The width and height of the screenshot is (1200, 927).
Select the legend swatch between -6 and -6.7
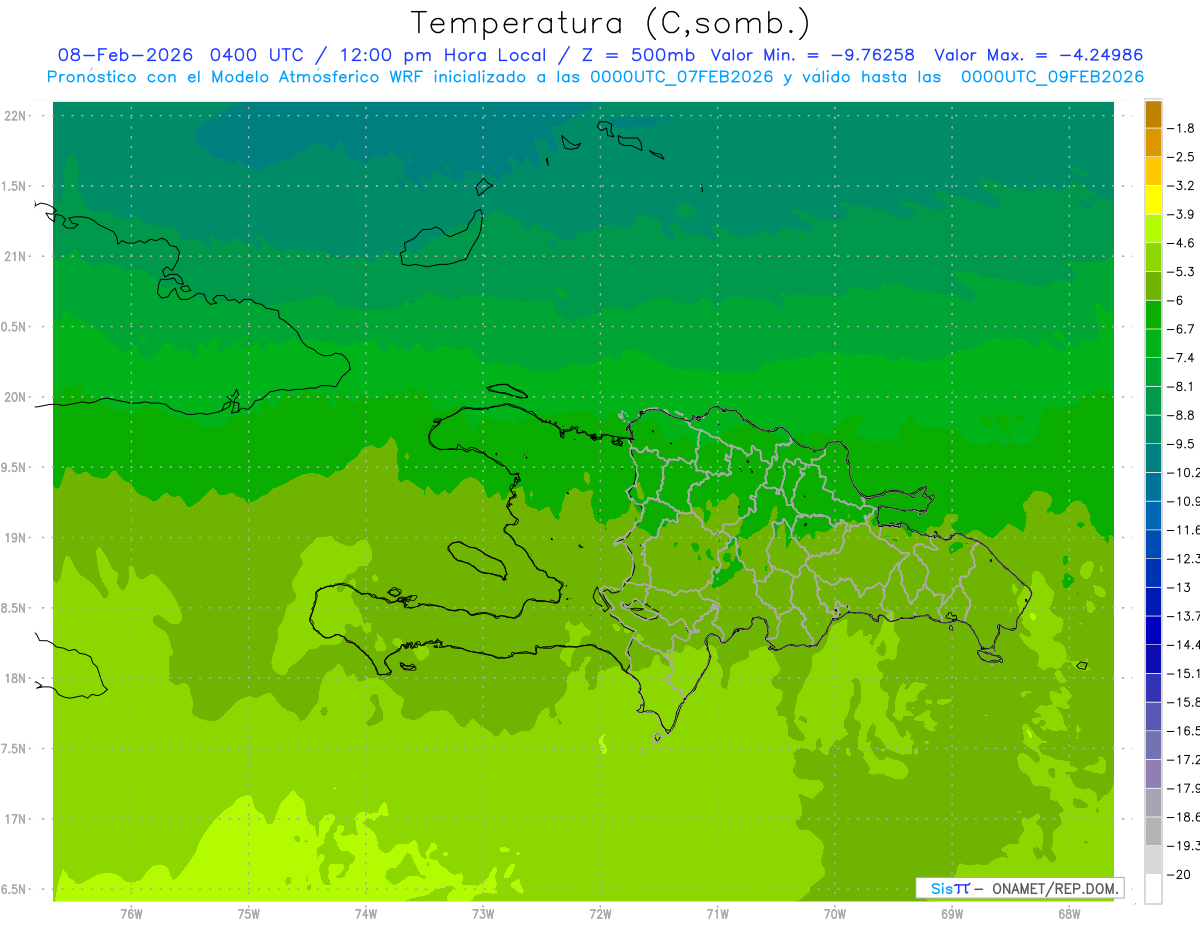pyautogui.click(x=1154, y=315)
